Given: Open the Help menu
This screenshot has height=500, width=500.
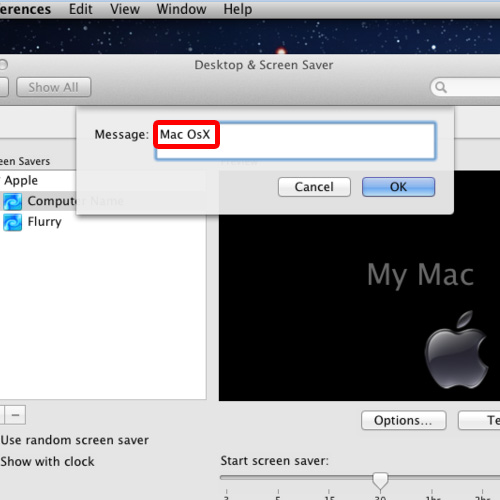Looking at the screenshot, I should point(237,9).
